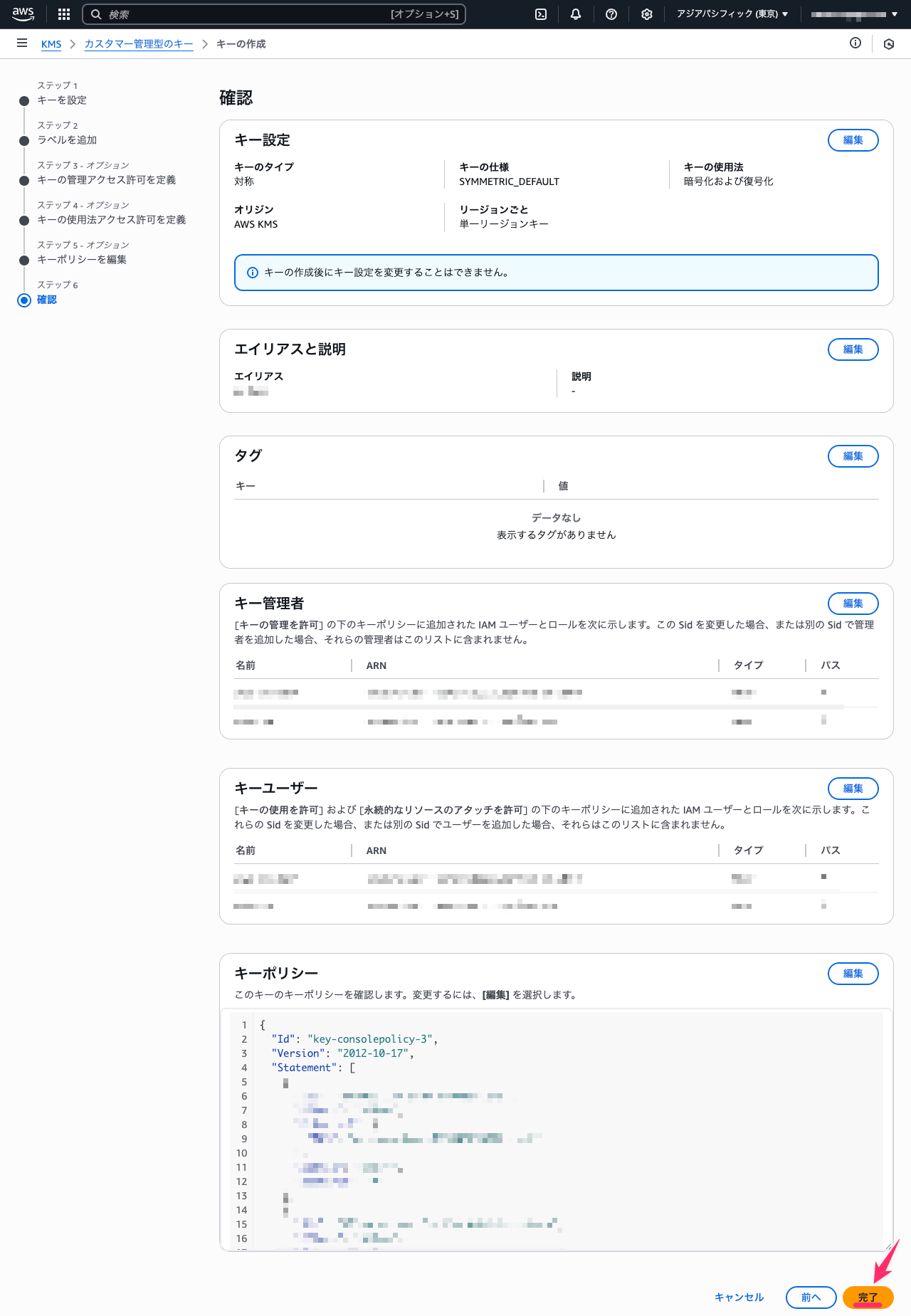Open the help question mark icon

(611, 14)
